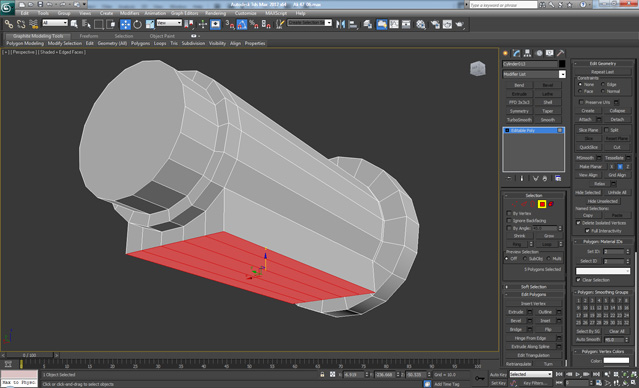Screen dimensions: 639x388
Task: Click the Hide Unselected button
Action: [603, 201]
